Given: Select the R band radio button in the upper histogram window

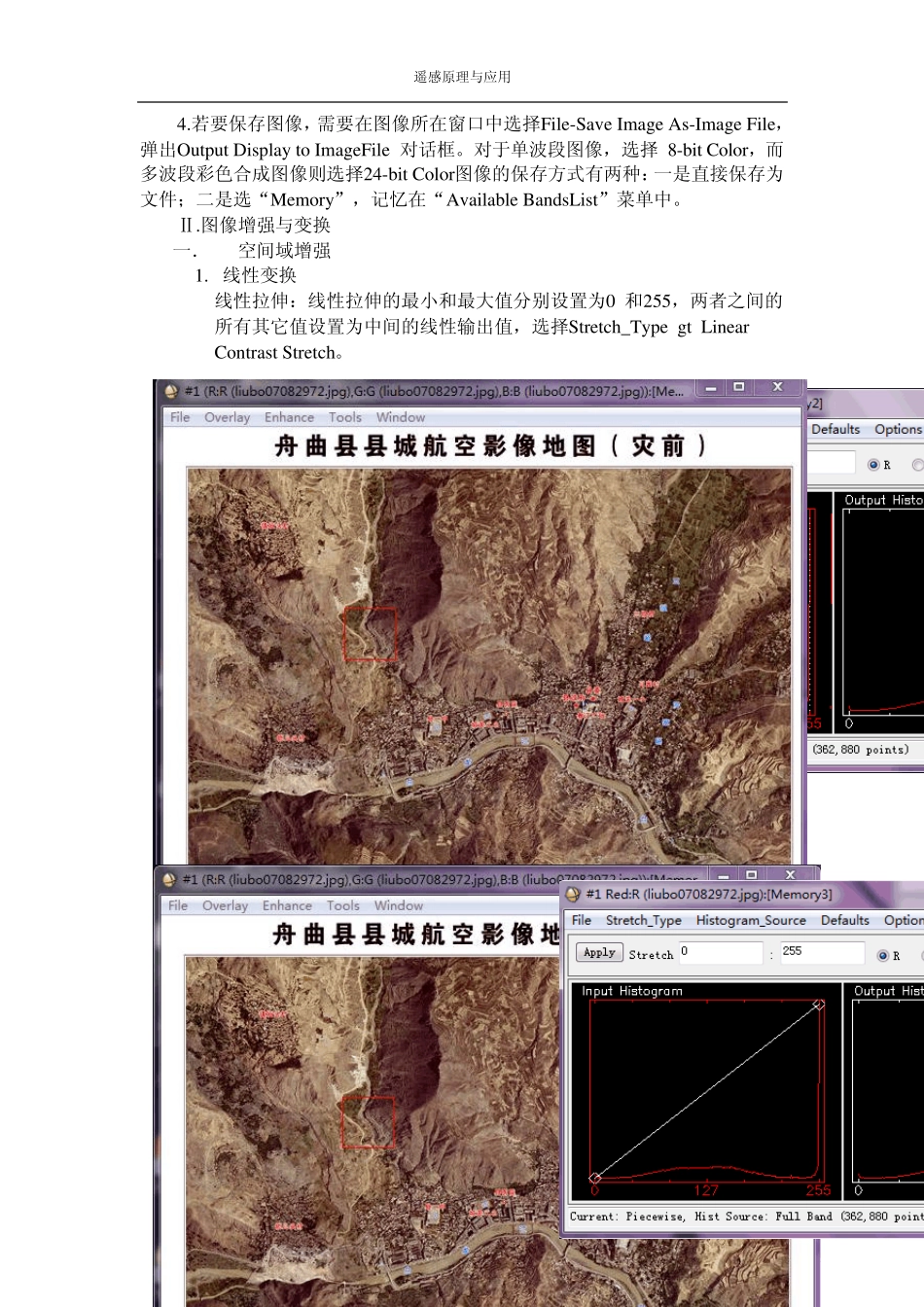Looking at the screenshot, I should point(872,465).
